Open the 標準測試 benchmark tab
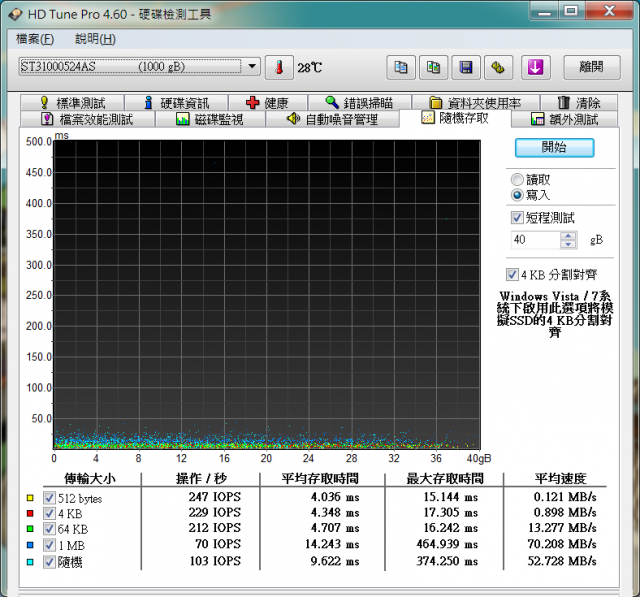This screenshot has width=640, height=597. tap(72, 102)
